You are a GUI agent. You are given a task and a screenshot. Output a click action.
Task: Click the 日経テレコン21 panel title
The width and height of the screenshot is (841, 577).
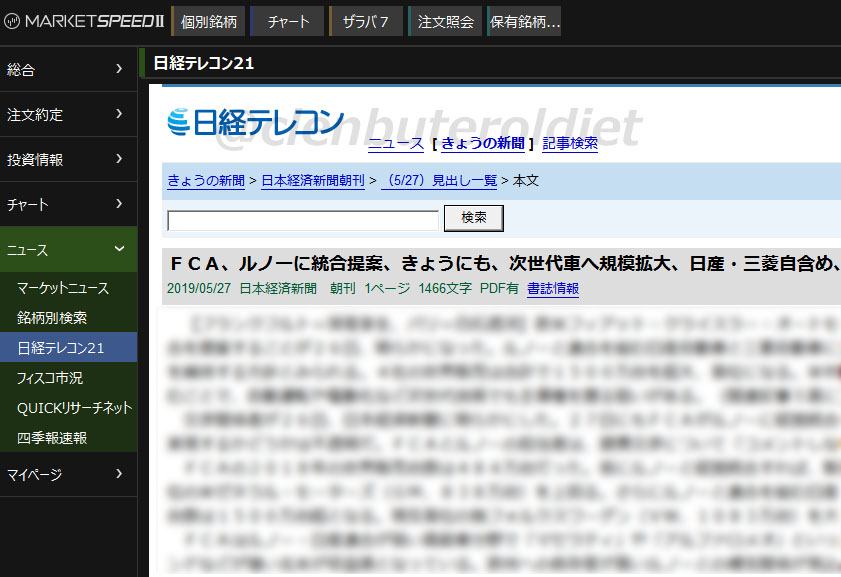pos(204,63)
